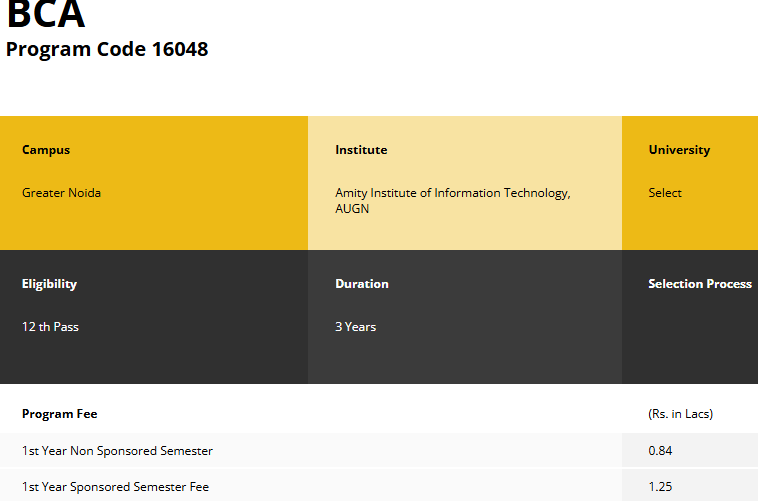Image resolution: width=758 pixels, height=501 pixels.
Task: Open Amity Institute of Information Technology text
Action: [x=452, y=193]
